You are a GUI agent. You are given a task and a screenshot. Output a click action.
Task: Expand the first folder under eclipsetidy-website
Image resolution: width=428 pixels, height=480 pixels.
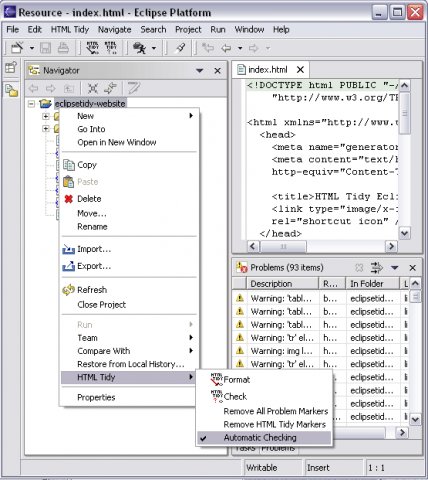[x=46, y=116]
